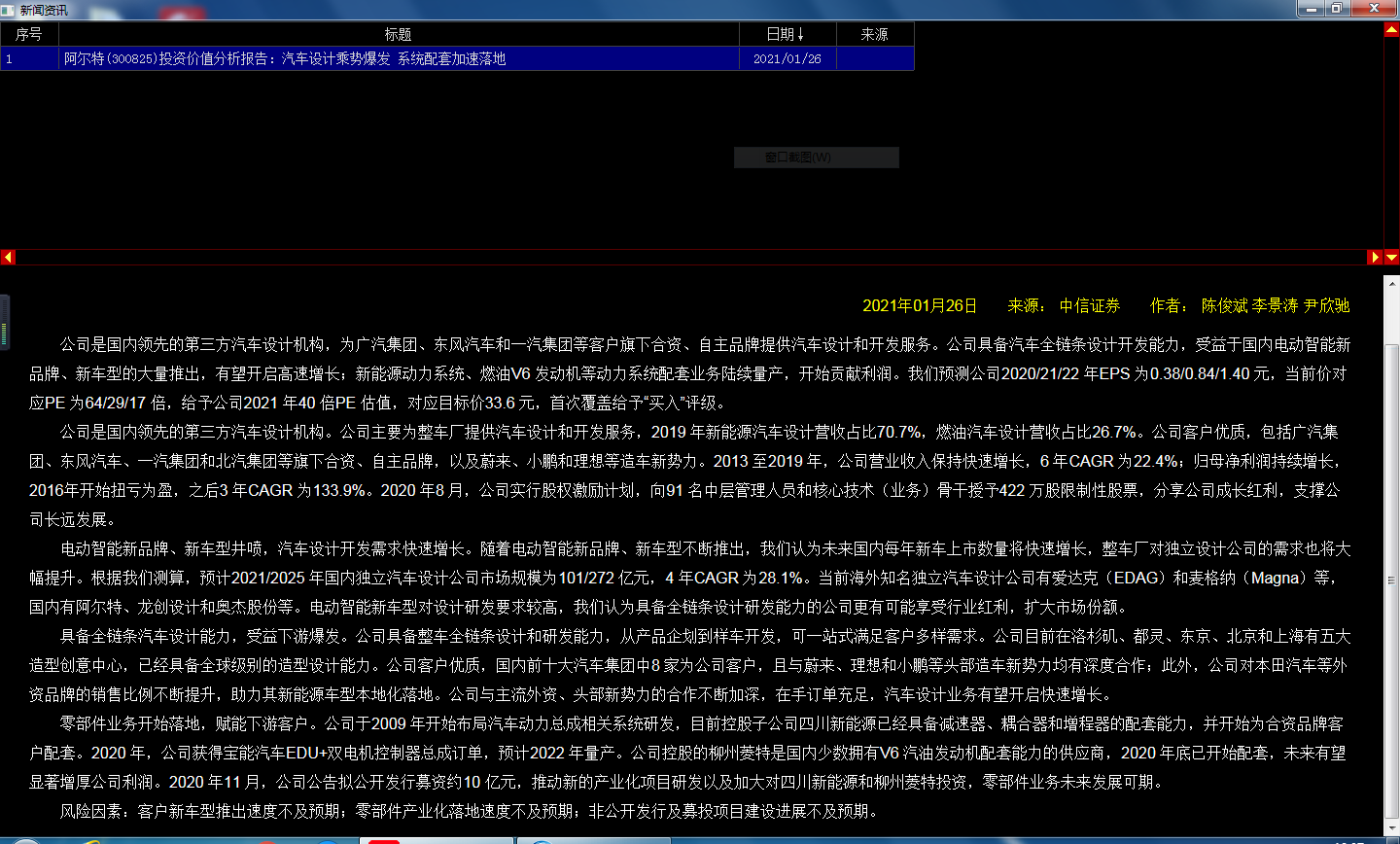The width and height of the screenshot is (1400, 844).
Task: Click the article vertical scrollbar thumb
Action: [x=1391, y=580]
